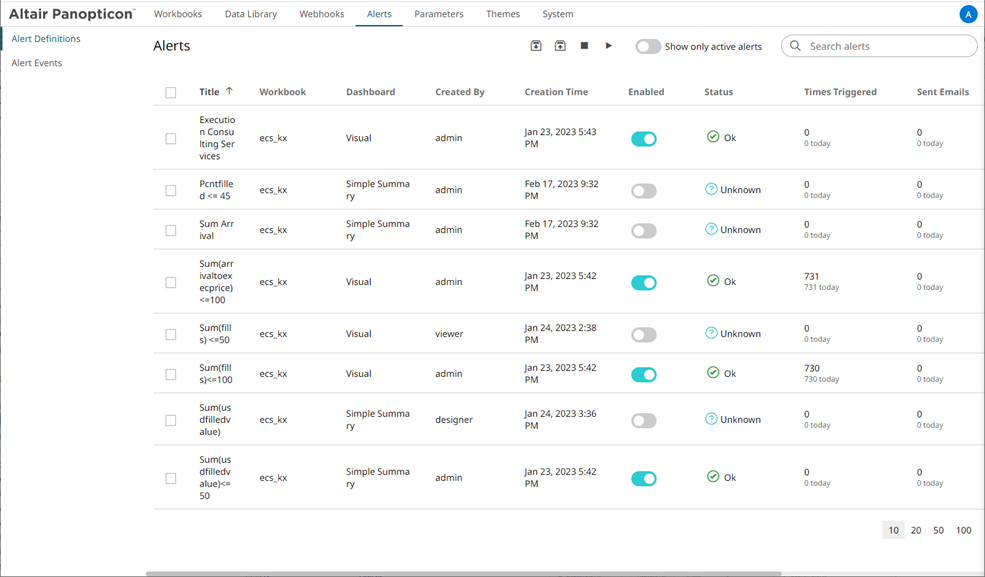Select Alert Definitions in sidebar

(x=46, y=38)
